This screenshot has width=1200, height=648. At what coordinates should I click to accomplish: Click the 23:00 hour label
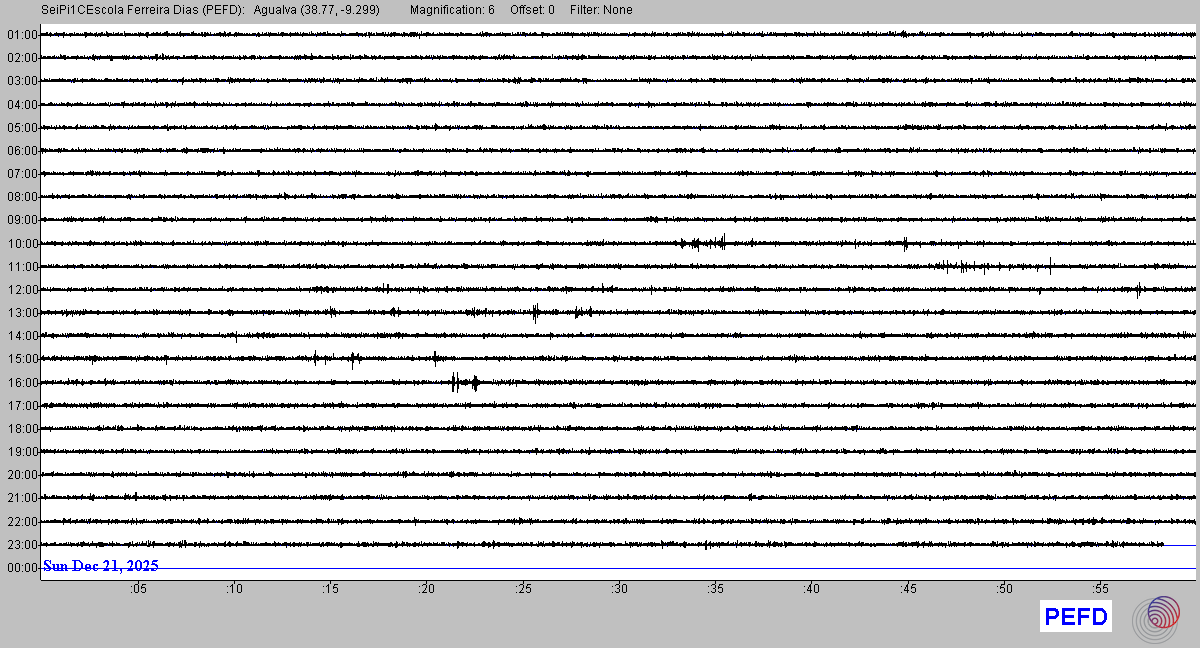[x=22, y=545]
